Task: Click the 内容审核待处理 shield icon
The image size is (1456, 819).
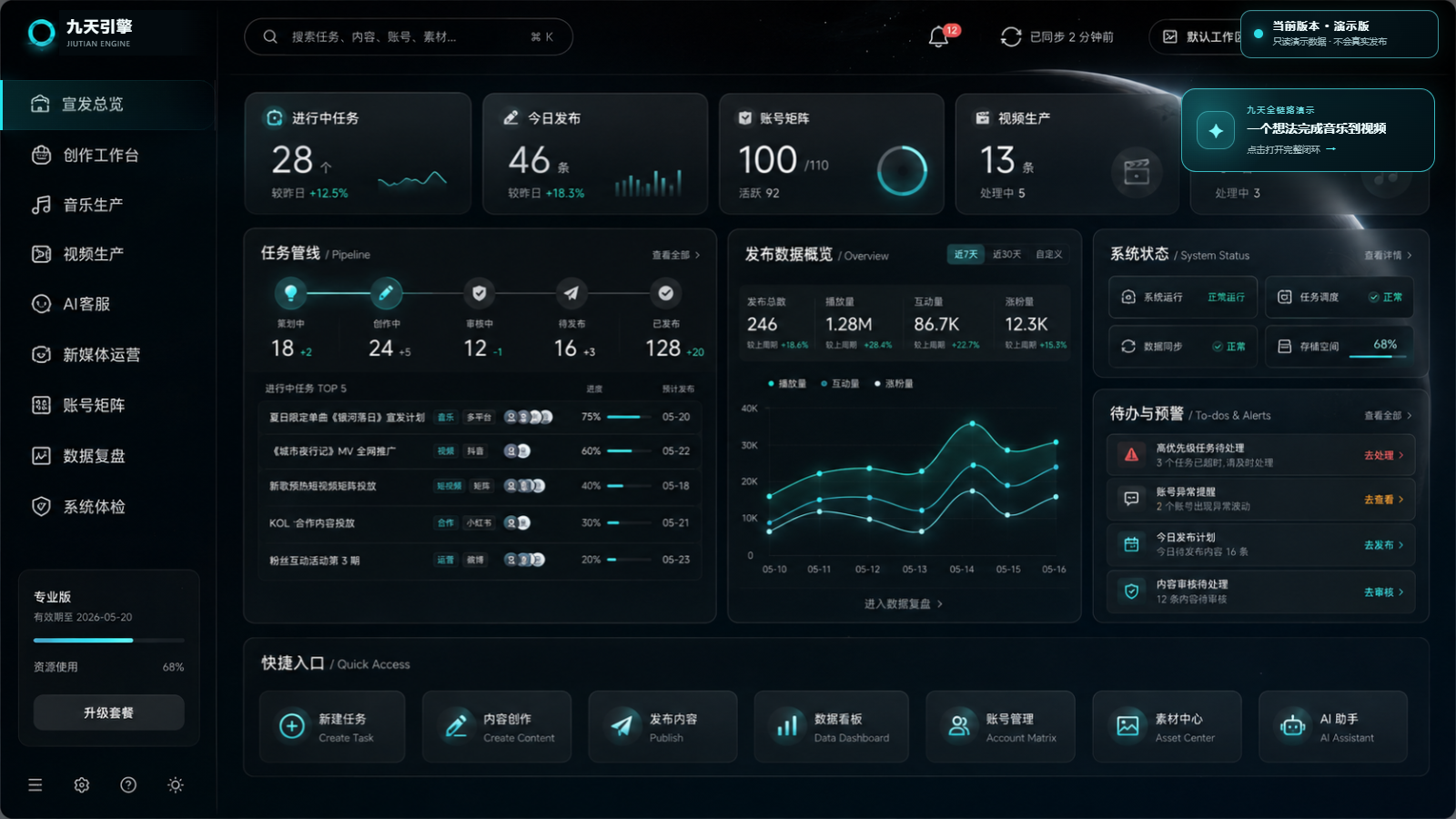Action: (x=1131, y=591)
